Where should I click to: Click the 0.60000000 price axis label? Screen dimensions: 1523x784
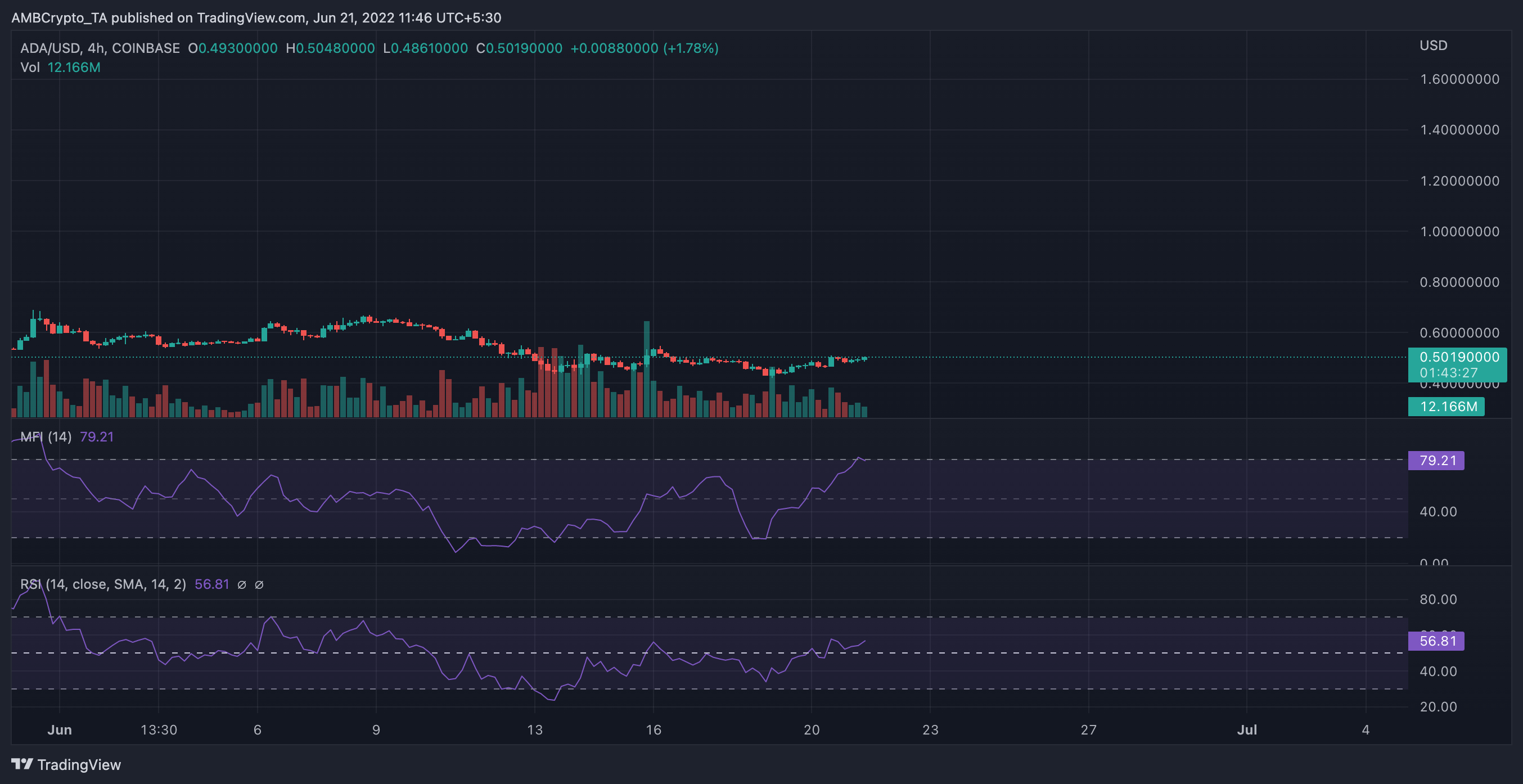pyautogui.click(x=1459, y=333)
